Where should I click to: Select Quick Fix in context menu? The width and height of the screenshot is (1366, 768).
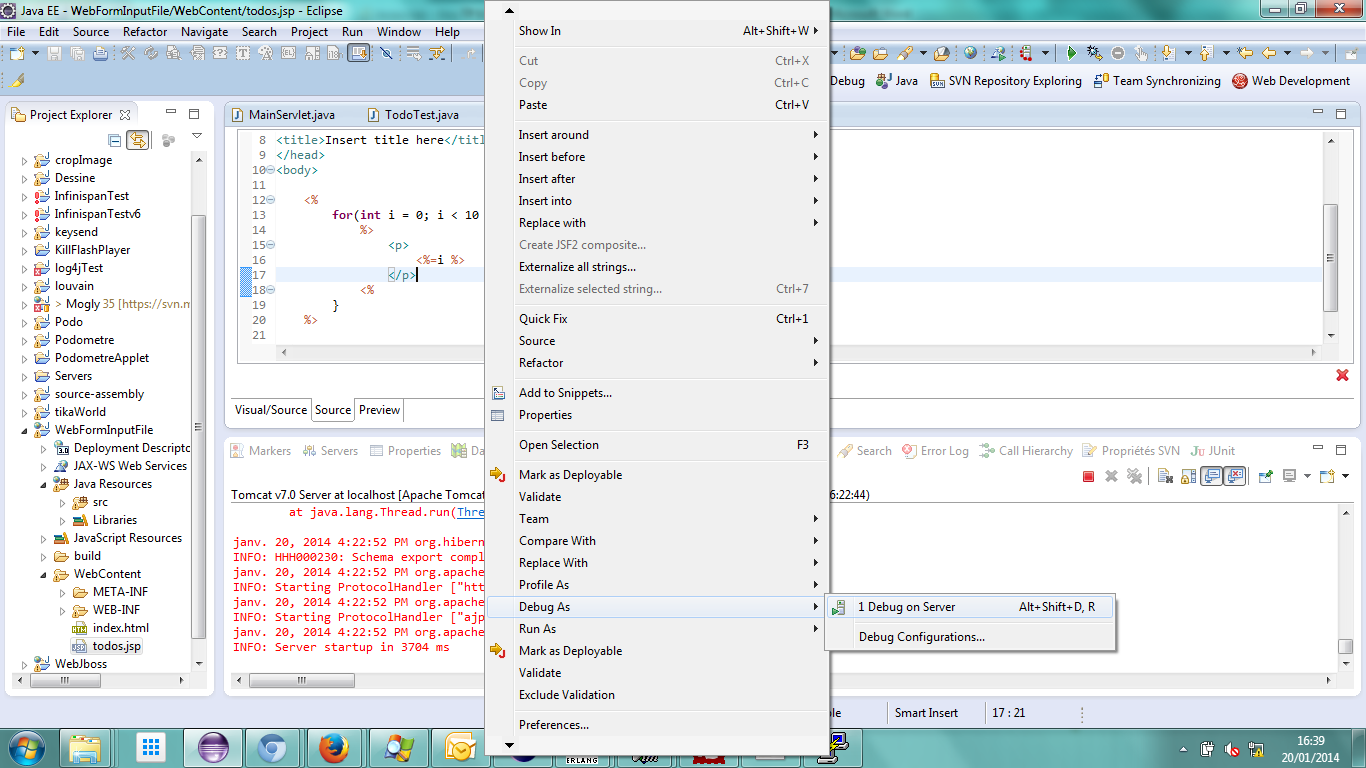click(656, 319)
